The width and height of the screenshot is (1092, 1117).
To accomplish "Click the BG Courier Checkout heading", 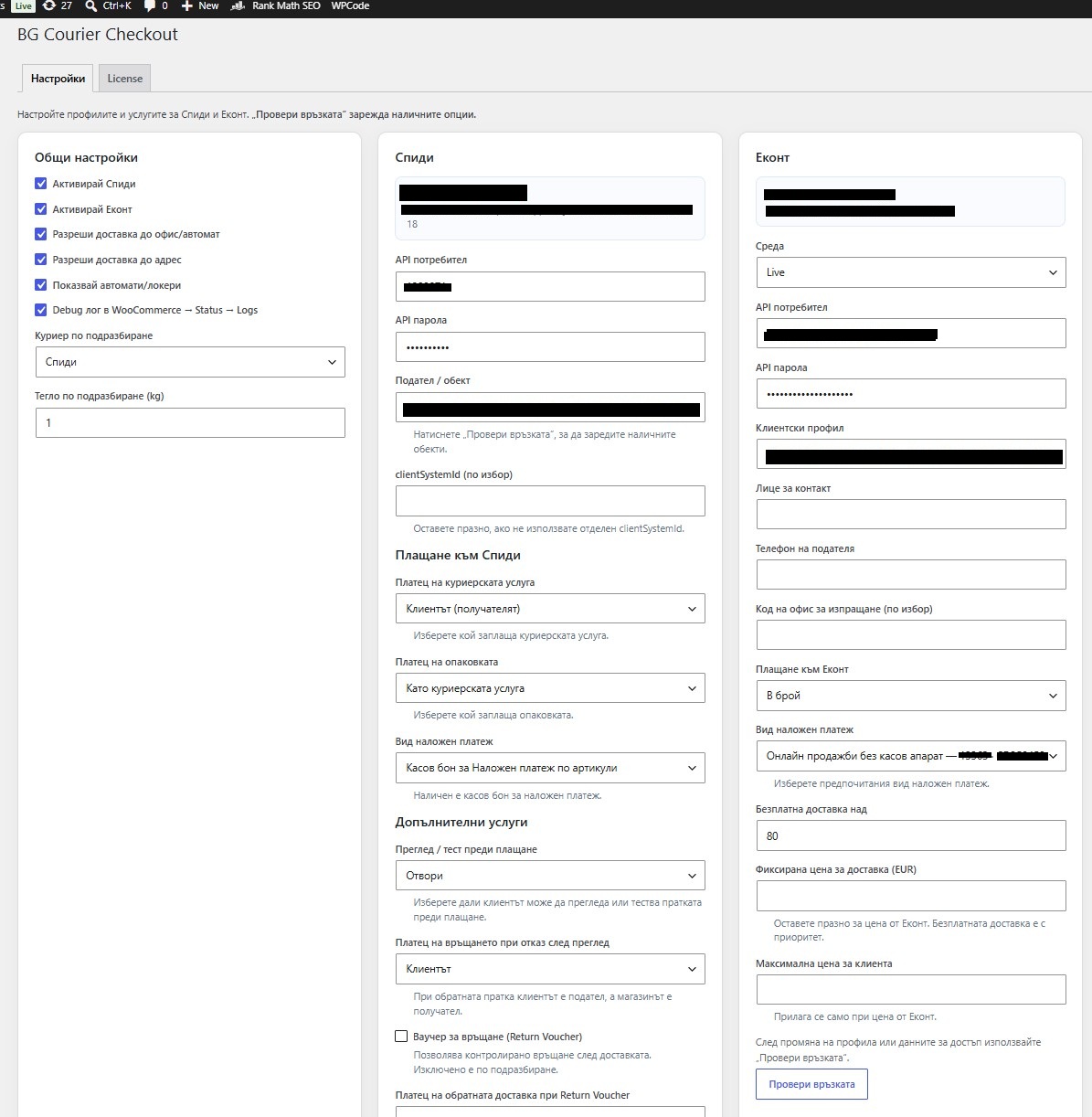I will (98, 35).
